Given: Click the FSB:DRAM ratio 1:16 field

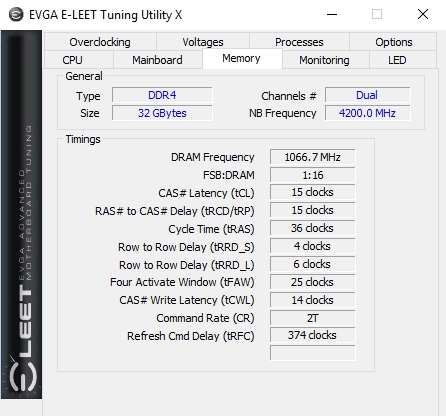Looking at the screenshot, I should pos(312,175).
